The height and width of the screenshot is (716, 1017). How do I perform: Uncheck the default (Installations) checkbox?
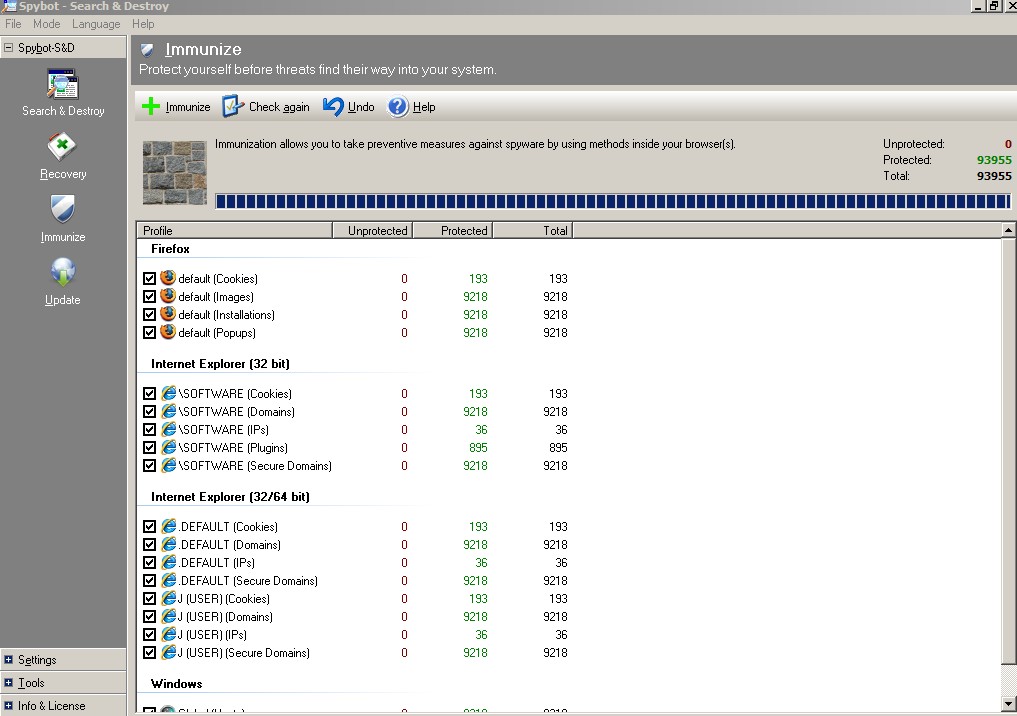149,315
